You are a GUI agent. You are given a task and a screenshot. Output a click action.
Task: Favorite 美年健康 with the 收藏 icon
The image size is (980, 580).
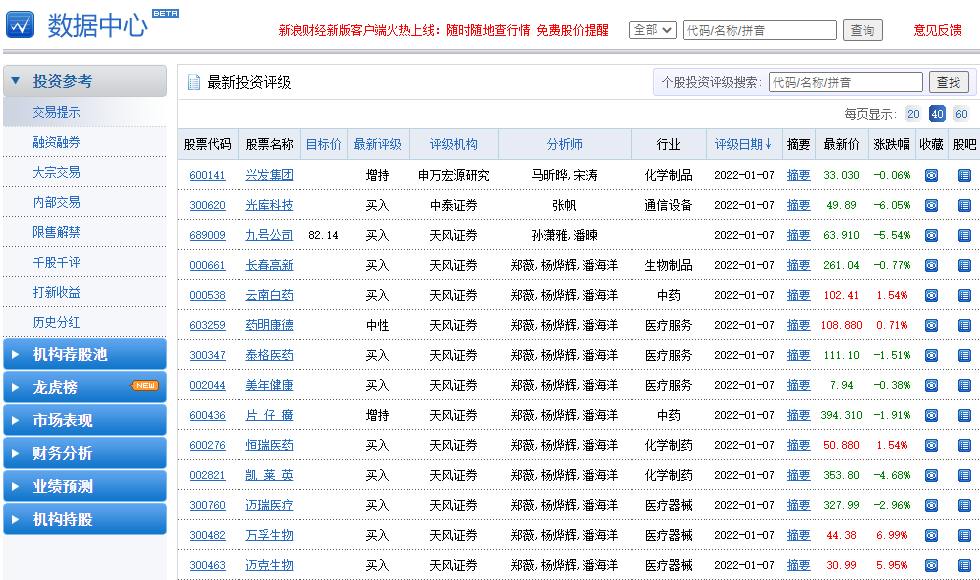click(931, 386)
